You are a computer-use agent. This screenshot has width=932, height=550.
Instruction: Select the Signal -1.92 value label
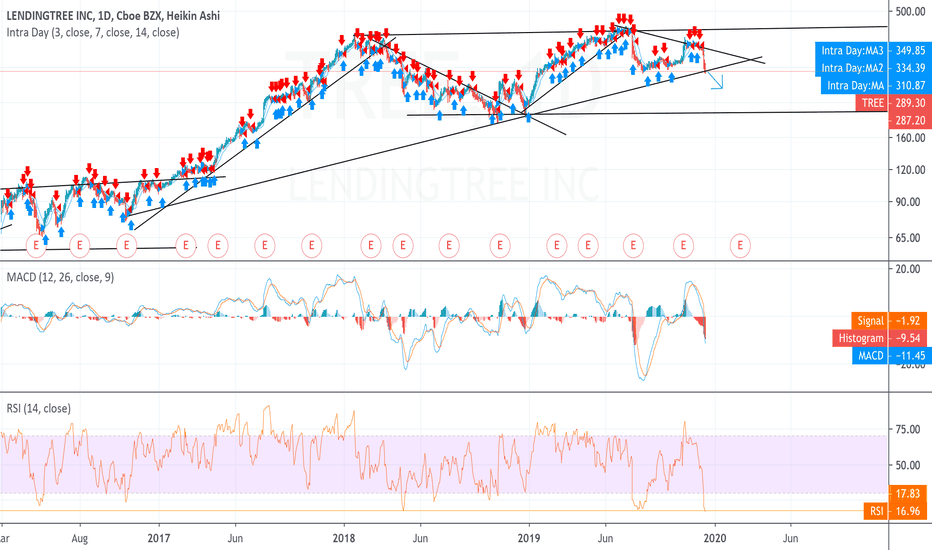tap(891, 320)
